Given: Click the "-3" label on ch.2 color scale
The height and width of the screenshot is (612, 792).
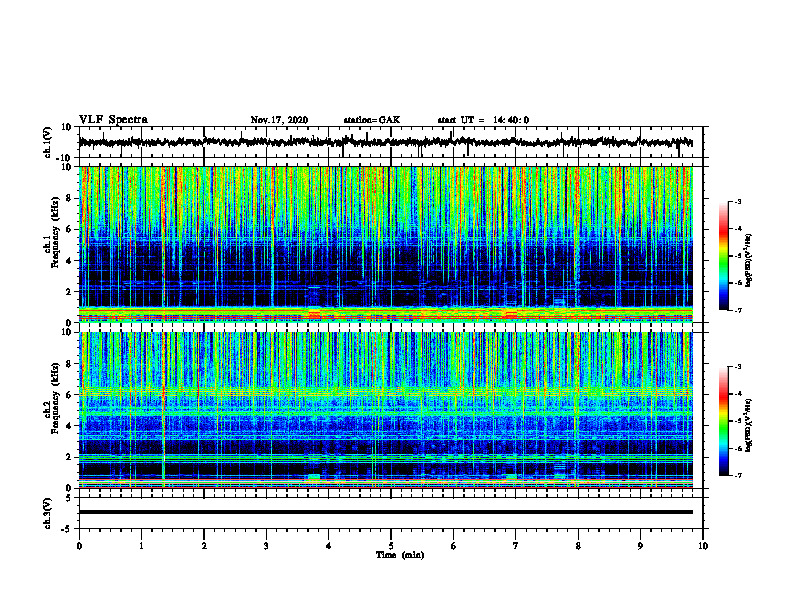Looking at the screenshot, I should coord(738,367).
